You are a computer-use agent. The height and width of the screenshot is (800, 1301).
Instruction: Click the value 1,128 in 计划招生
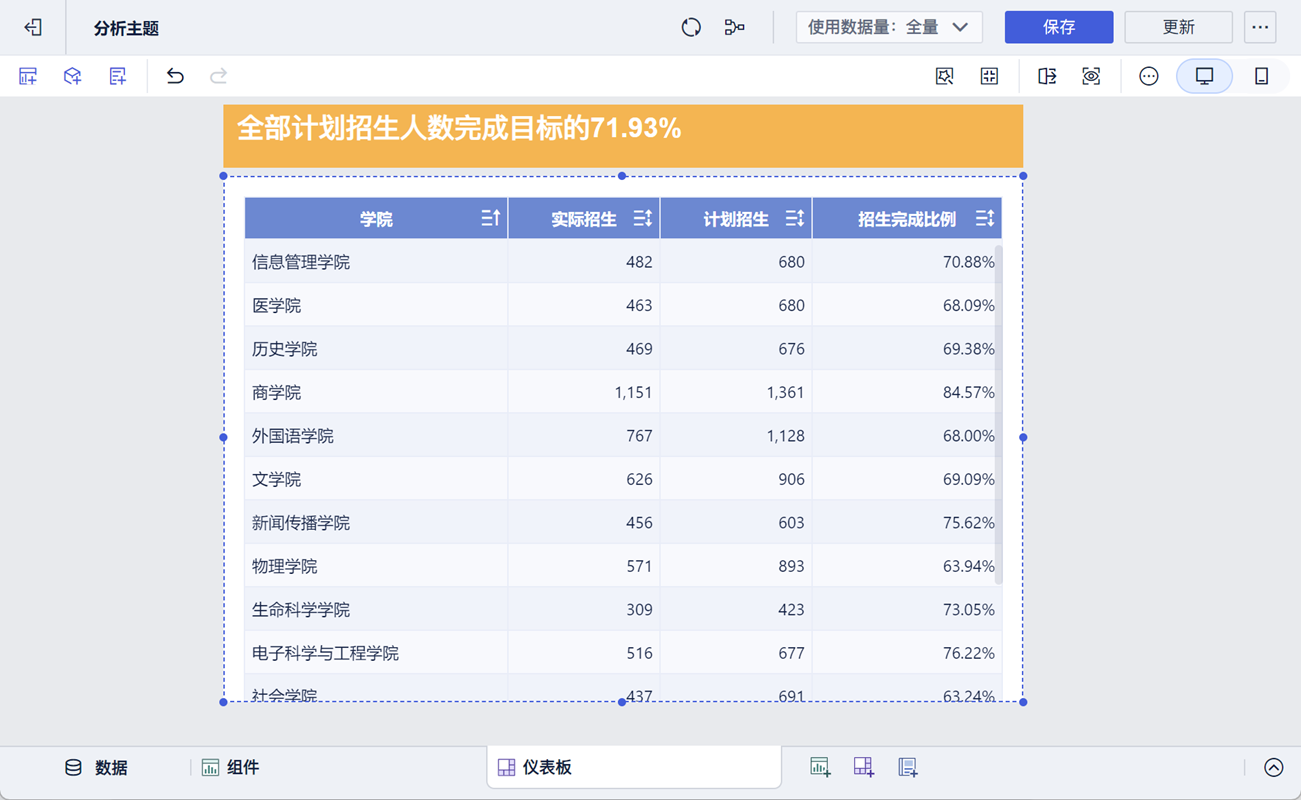785,436
